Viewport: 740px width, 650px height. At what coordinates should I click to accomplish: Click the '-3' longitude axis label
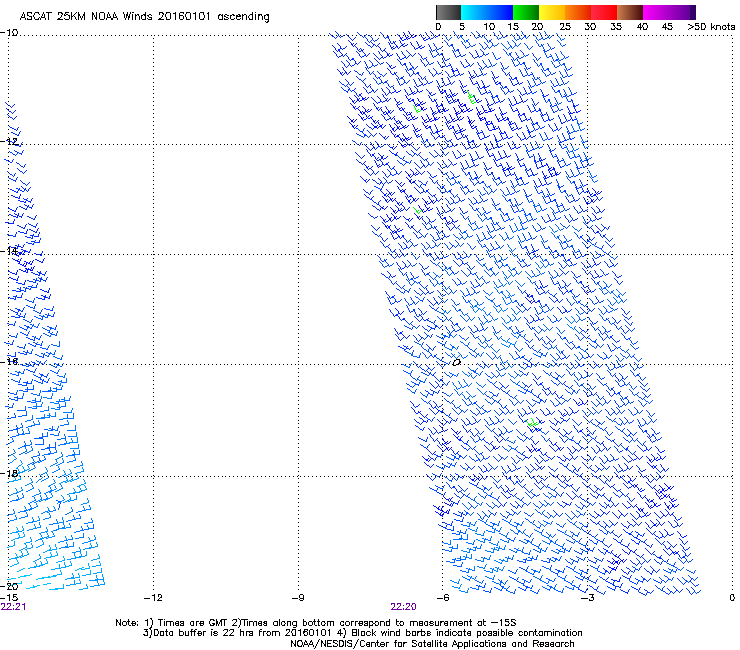point(588,598)
